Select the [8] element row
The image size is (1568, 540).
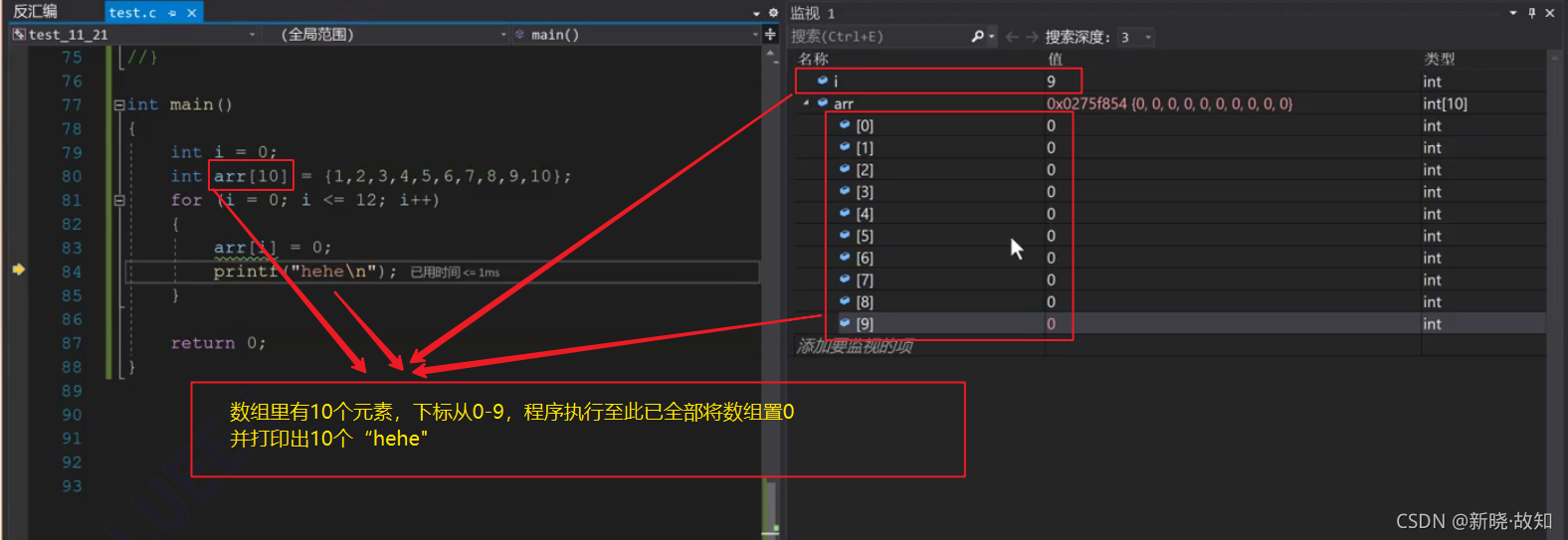pos(1169,301)
